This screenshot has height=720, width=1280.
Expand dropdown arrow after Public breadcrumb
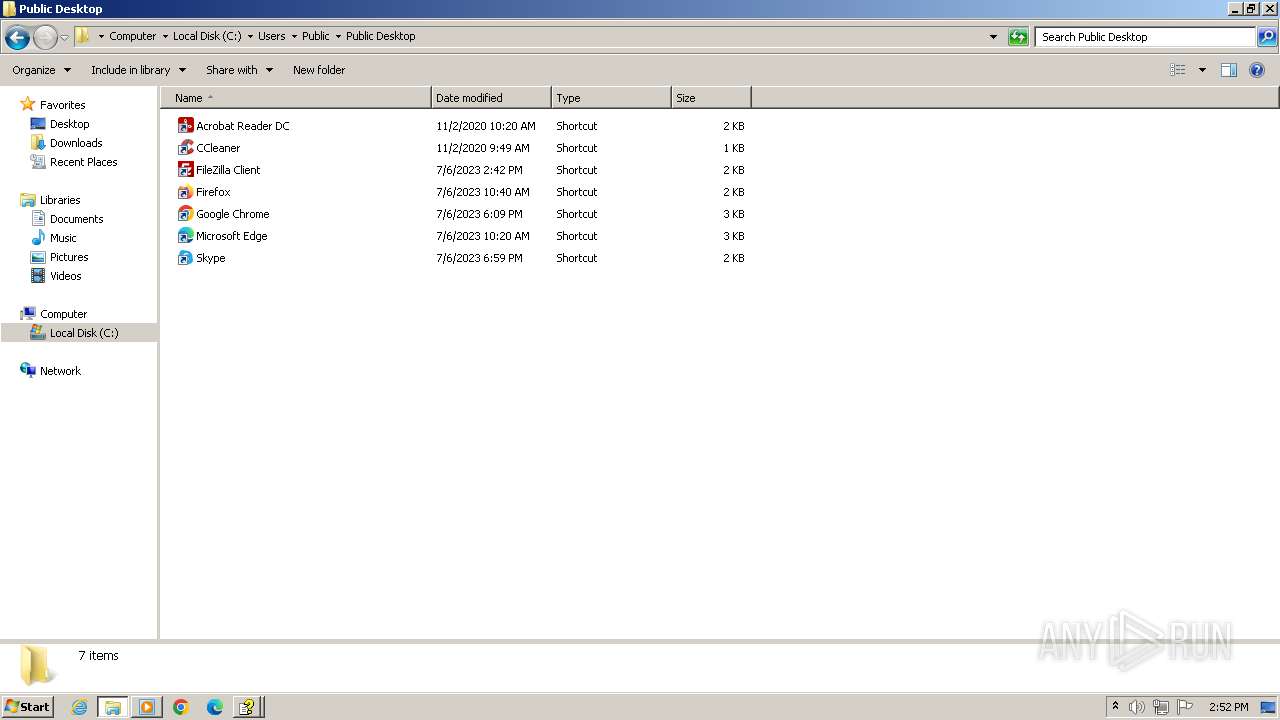(x=337, y=36)
